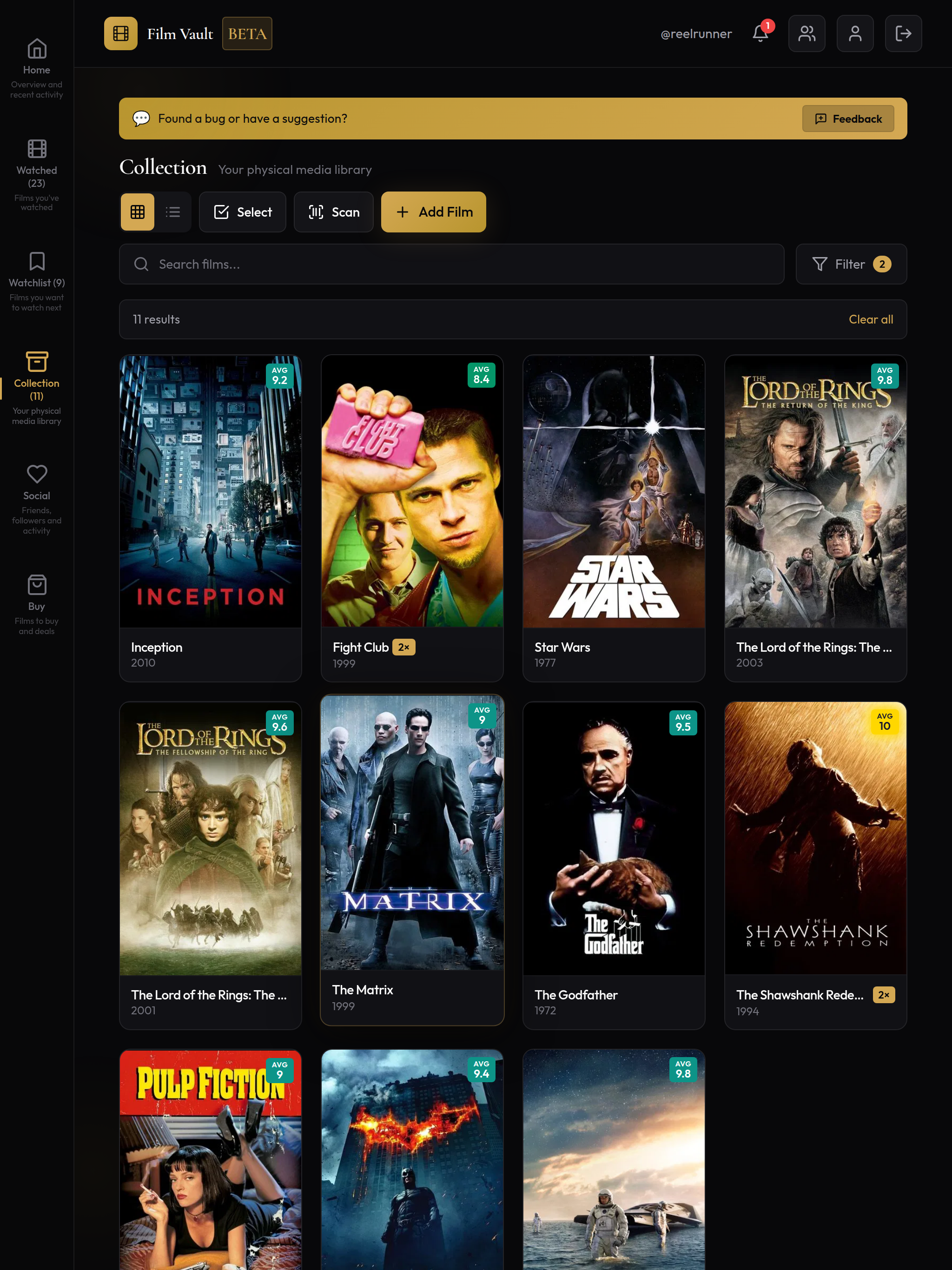The width and height of the screenshot is (952, 1270).
Task: Click the AVG 10 badge on Shawshank
Action: tap(885, 722)
